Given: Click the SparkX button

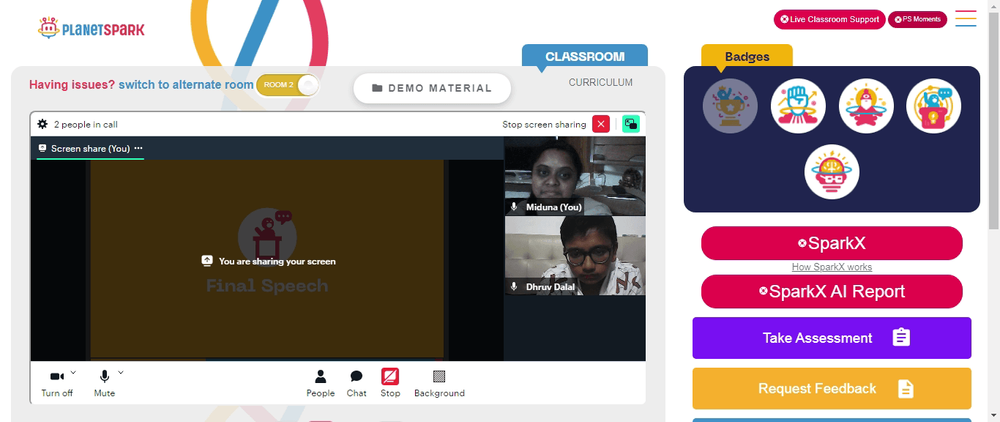Looking at the screenshot, I should pyautogui.click(x=832, y=243).
